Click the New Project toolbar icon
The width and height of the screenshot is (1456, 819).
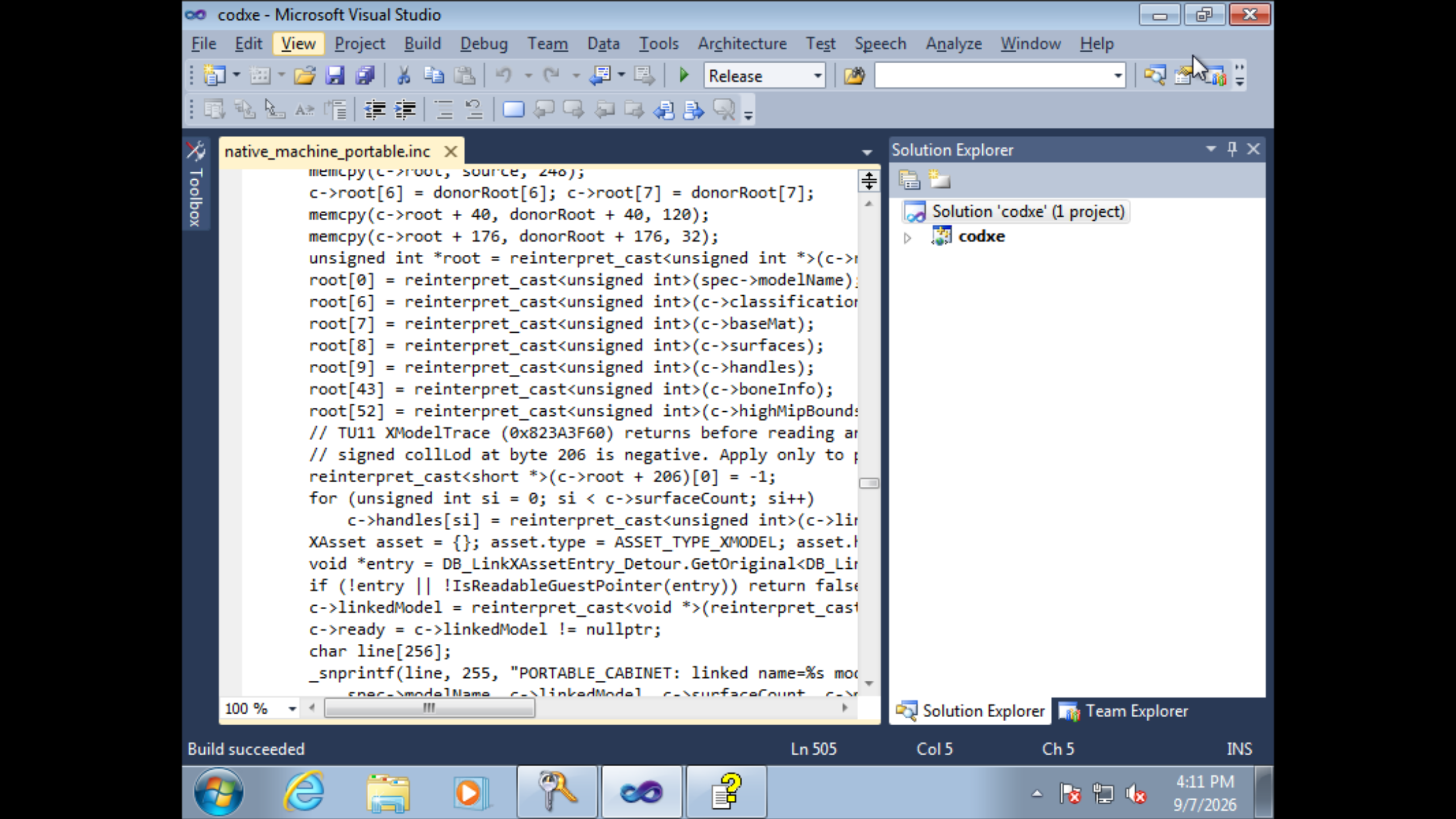[x=215, y=75]
